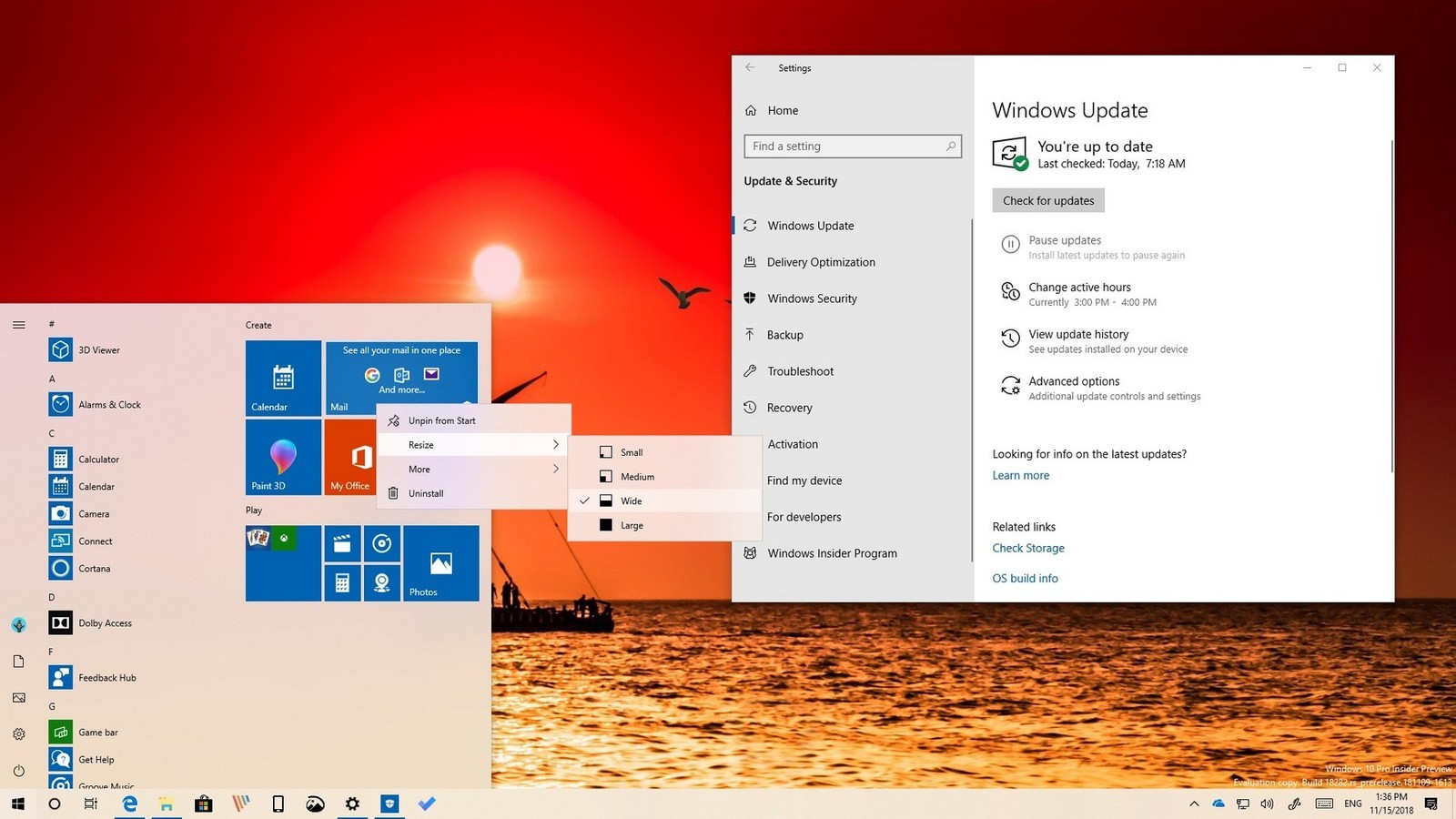Launch the Photos tile
Image resolution: width=1456 pixels, height=819 pixels.
[x=441, y=563]
